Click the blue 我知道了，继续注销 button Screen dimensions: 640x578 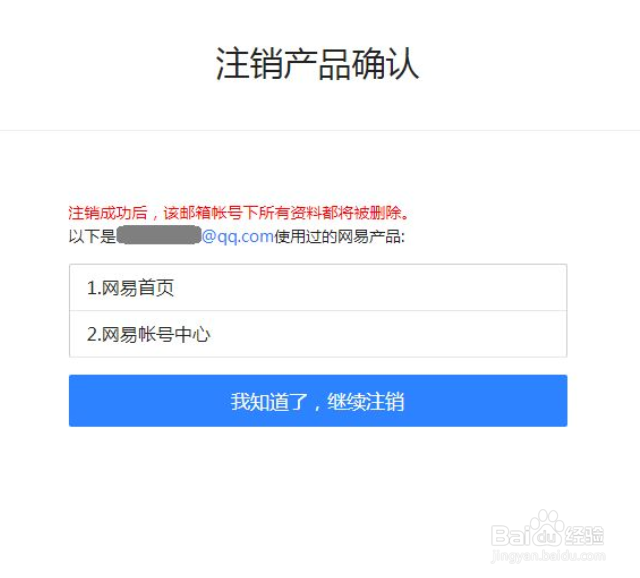pyautogui.click(x=318, y=401)
